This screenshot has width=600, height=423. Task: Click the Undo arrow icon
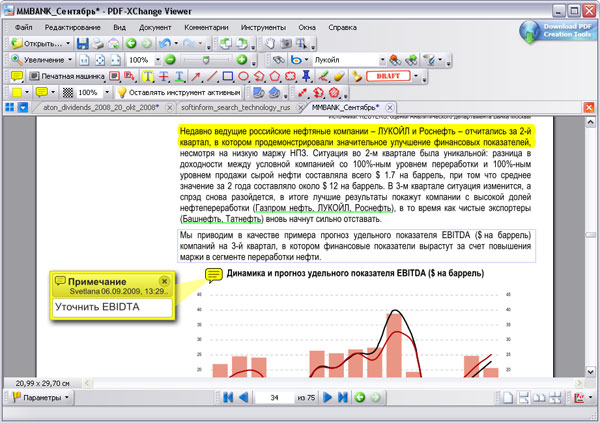tap(165, 43)
